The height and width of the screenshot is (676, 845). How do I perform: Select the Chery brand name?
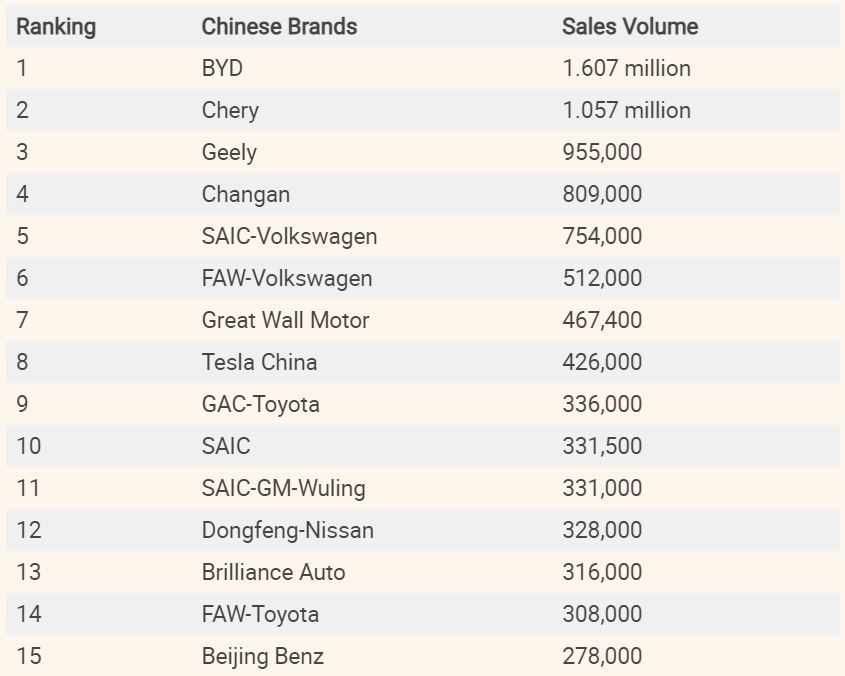click(230, 111)
